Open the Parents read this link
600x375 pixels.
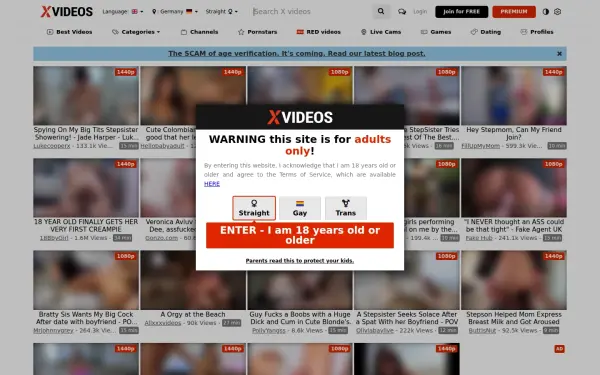click(x=300, y=261)
